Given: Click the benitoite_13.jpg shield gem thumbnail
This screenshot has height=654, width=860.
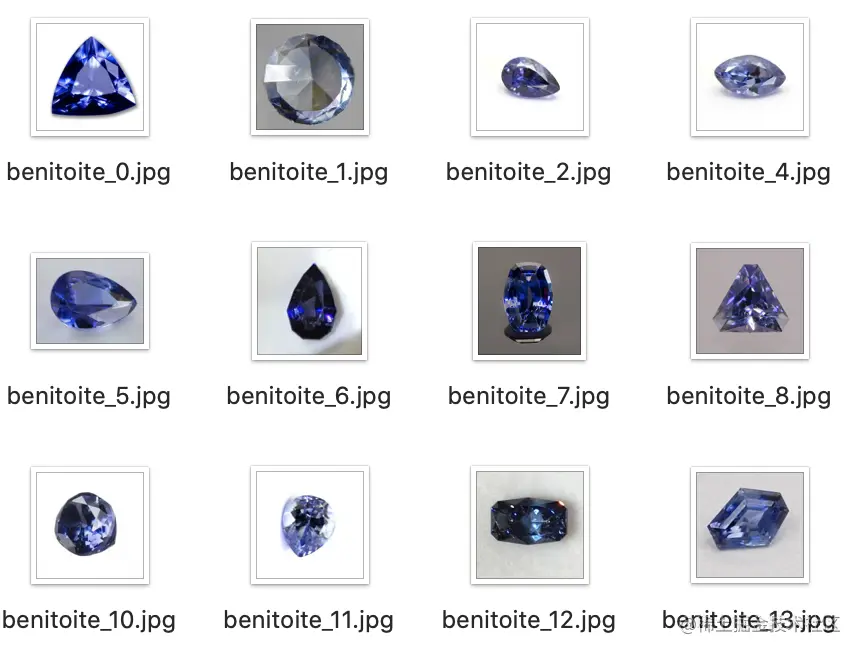Looking at the screenshot, I should [x=750, y=525].
